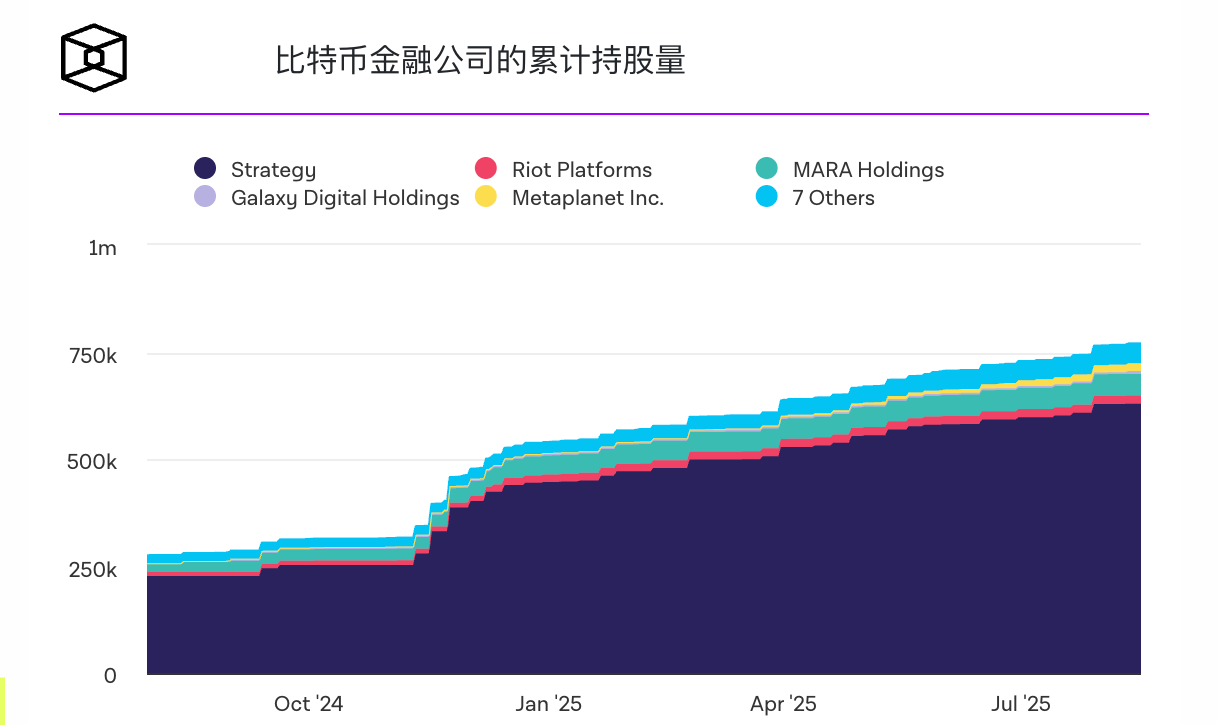Click the 7 Others legend label
Screen dimensions: 1218x726
point(834,198)
